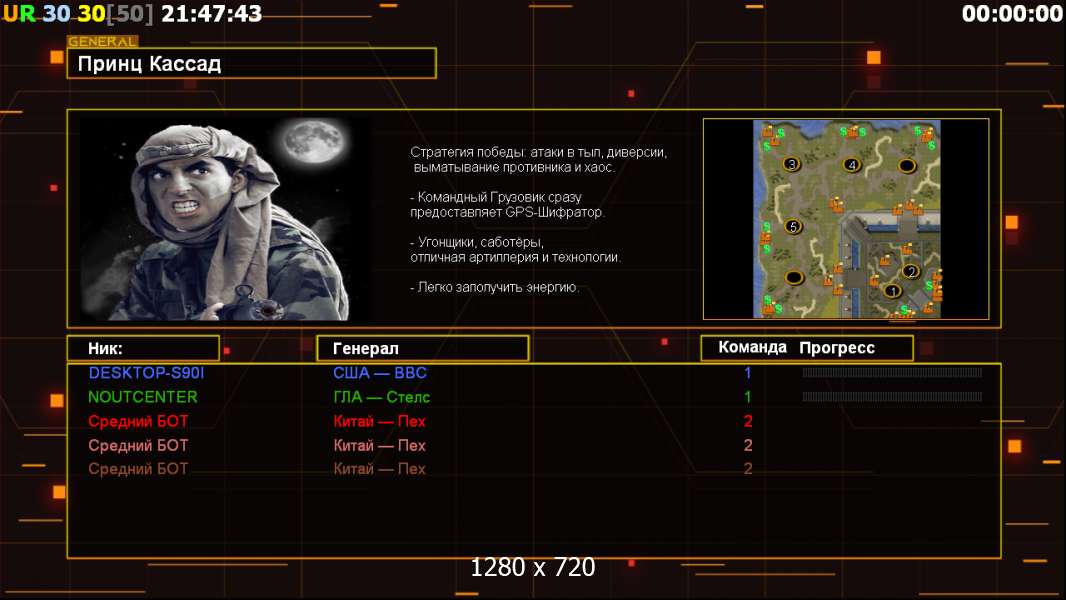Image resolution: width=1066 pixels, height=600 pixels.
Task: Select start position marker 4 on the map
Action: (x=852, y=164)
